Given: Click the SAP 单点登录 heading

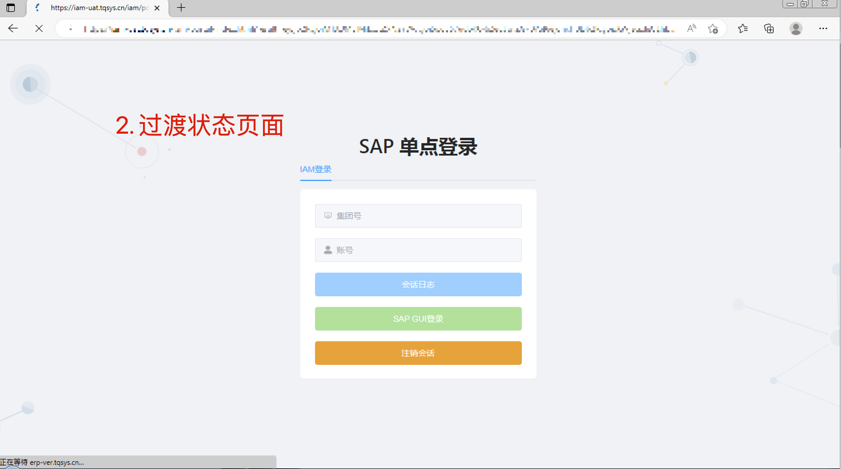Looking at the screenshot, I should coord(418,146).
